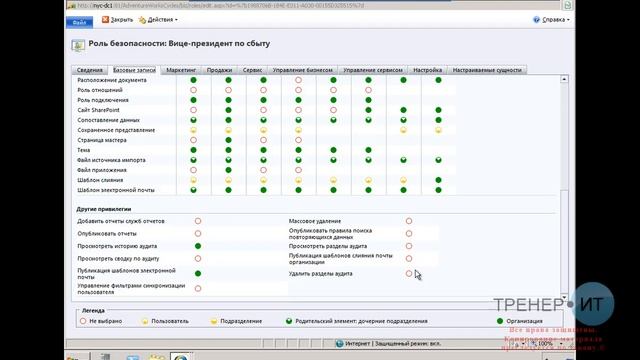Click the Сопоставление данных row label
640x360 pixels.
pos(109,120)
